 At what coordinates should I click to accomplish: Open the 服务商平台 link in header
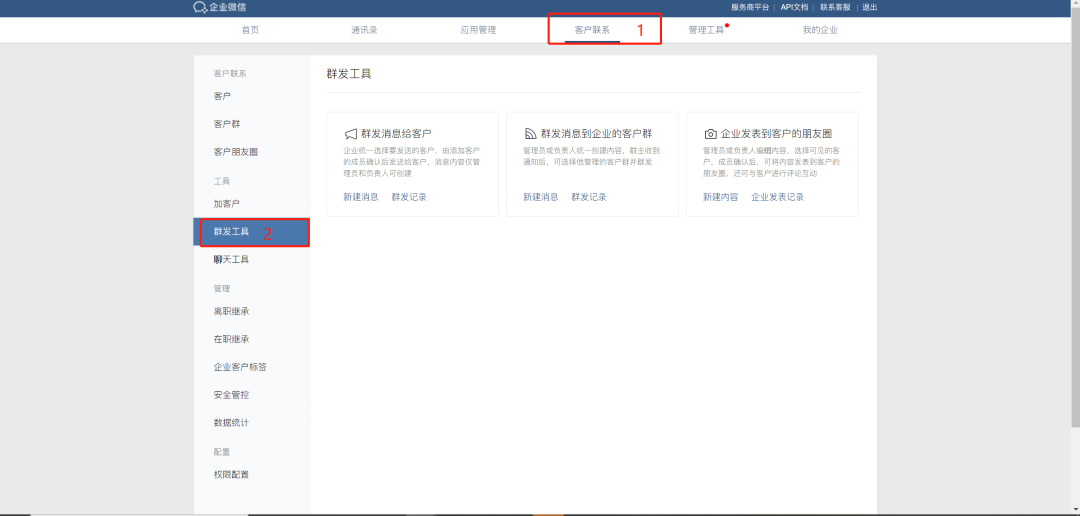coord(750,7)
